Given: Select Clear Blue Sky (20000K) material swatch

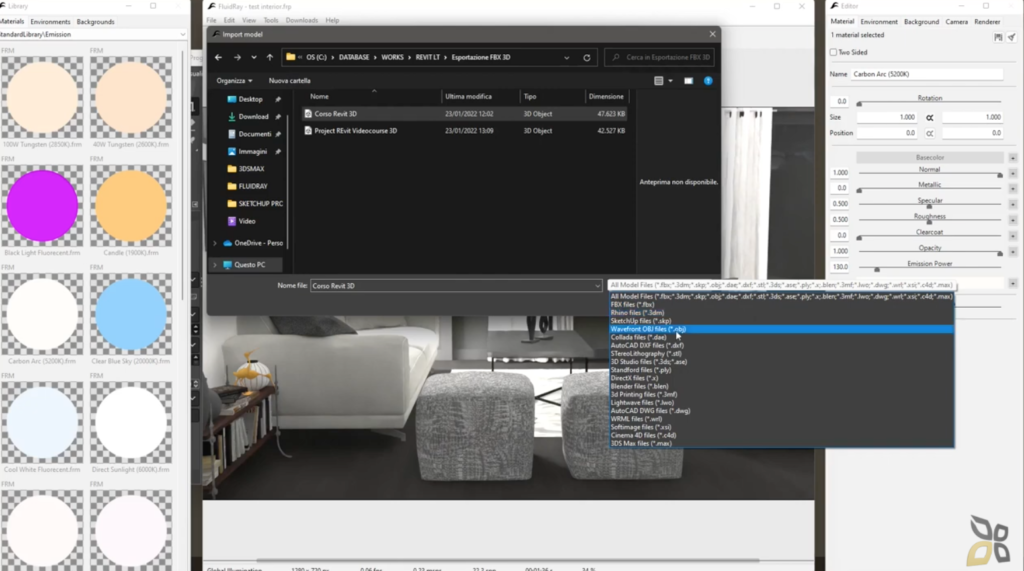Looking at the screenshot, I should tap(131, 314).
